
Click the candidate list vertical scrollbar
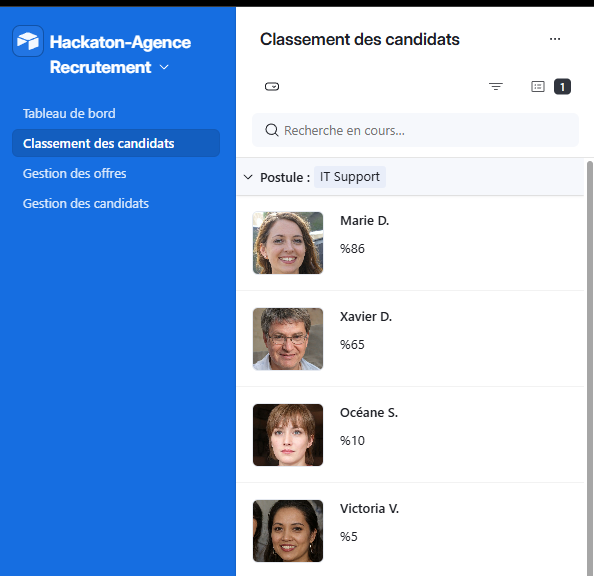click(590, 368)
